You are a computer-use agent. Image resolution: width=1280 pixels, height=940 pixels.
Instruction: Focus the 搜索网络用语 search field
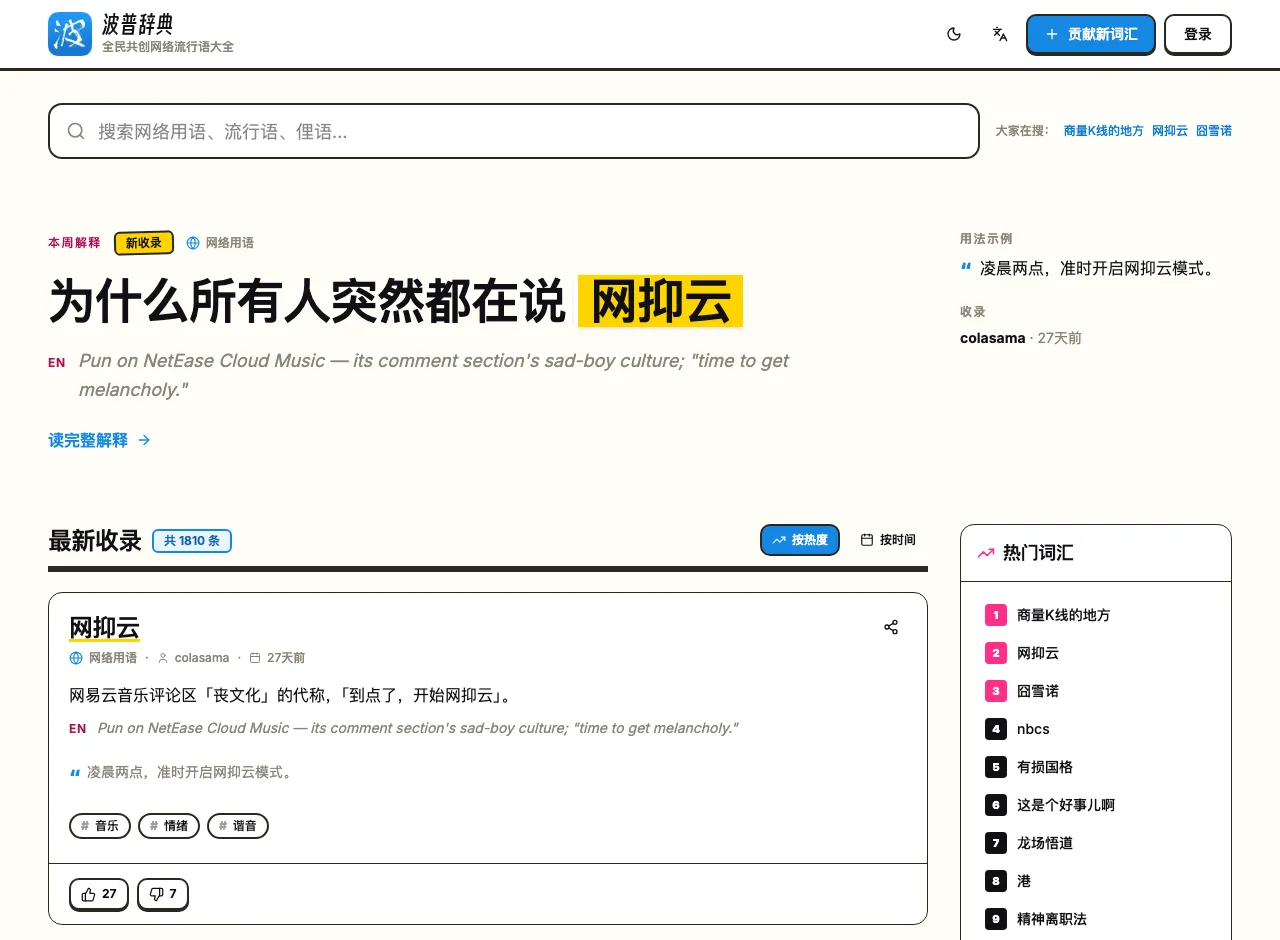click(x=514, y=131)
